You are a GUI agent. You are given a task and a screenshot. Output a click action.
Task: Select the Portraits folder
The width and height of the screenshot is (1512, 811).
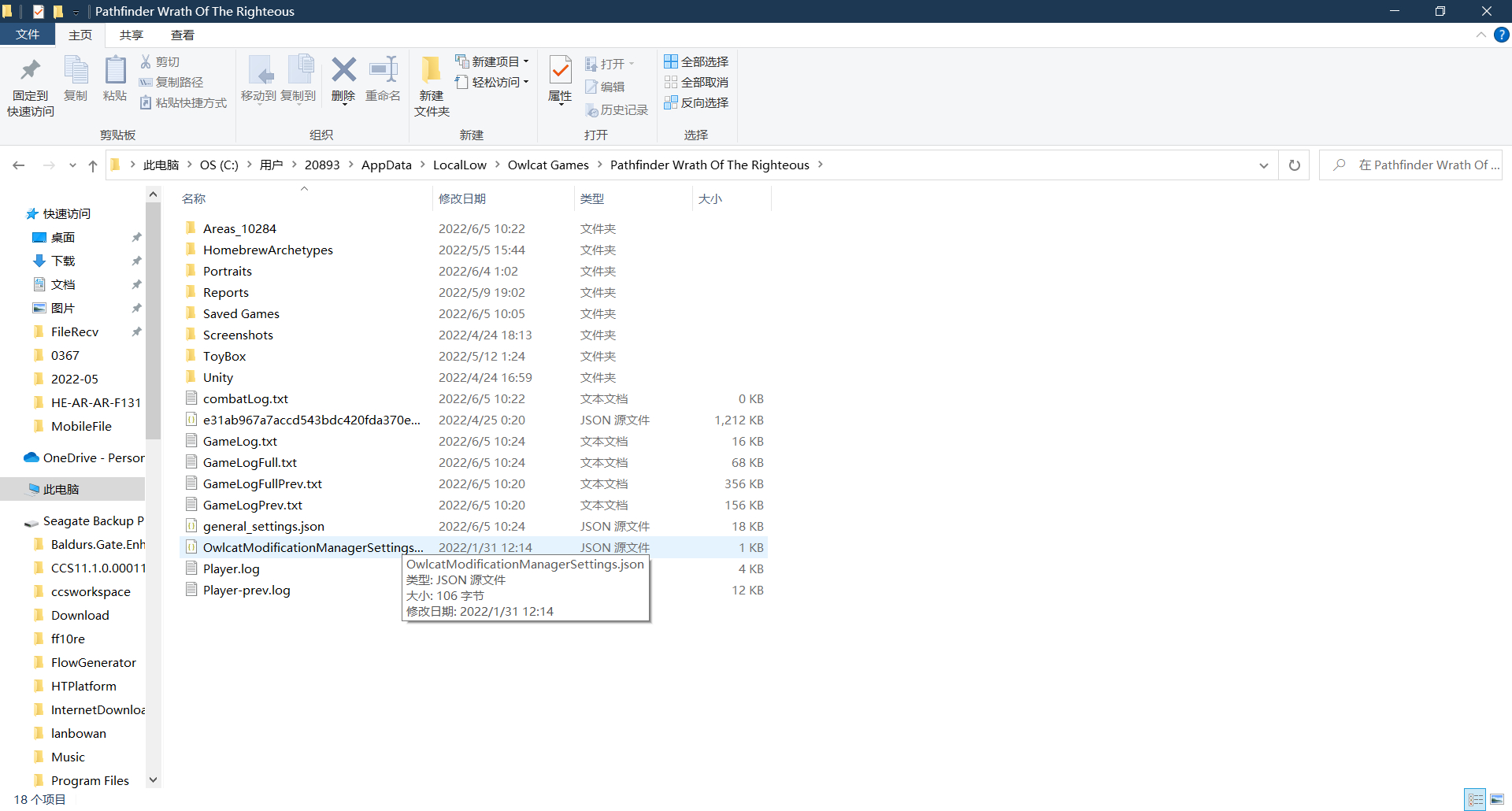[x=228, y=271]
